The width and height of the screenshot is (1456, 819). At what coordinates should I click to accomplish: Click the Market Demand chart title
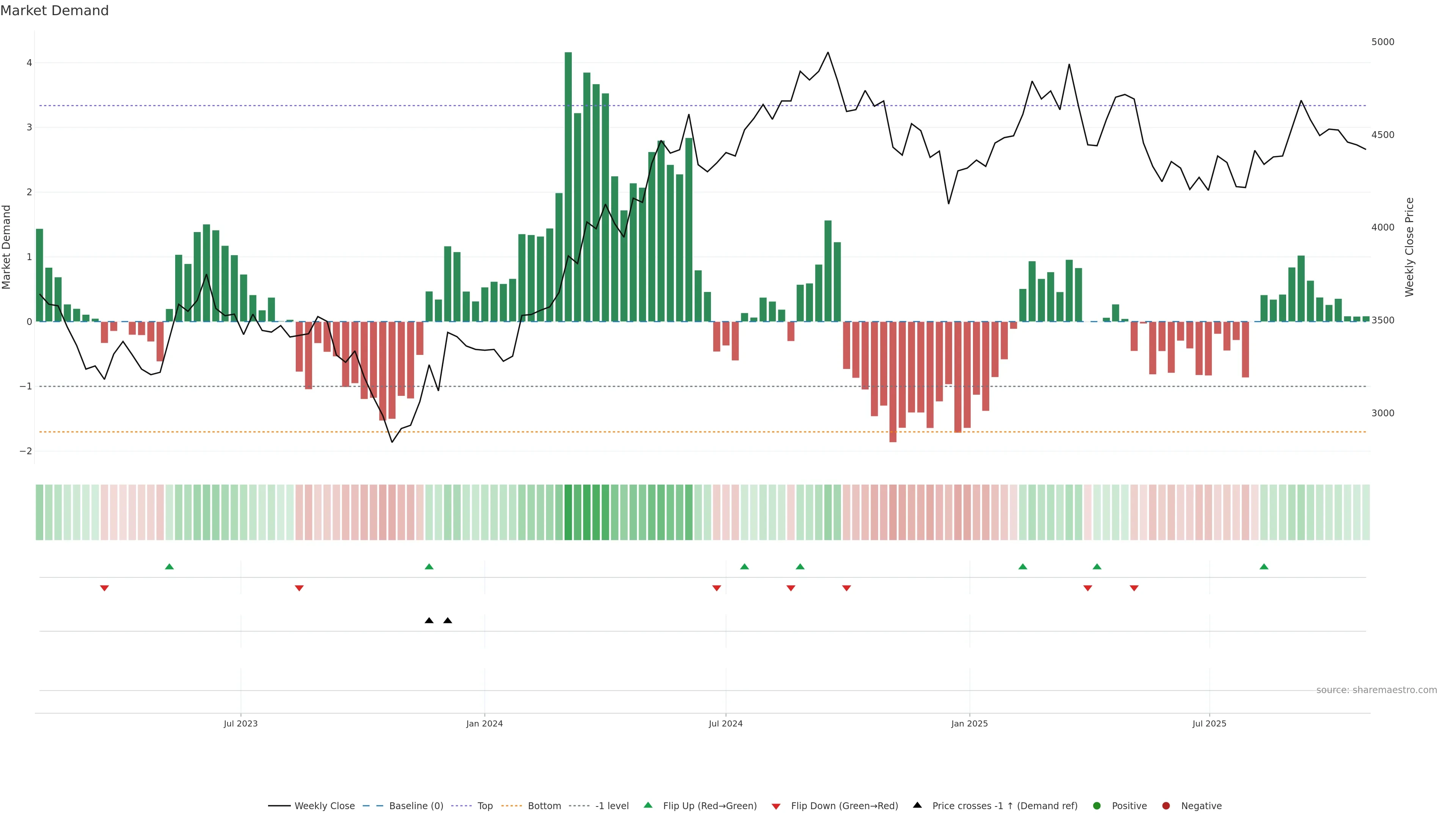(54, 11)
